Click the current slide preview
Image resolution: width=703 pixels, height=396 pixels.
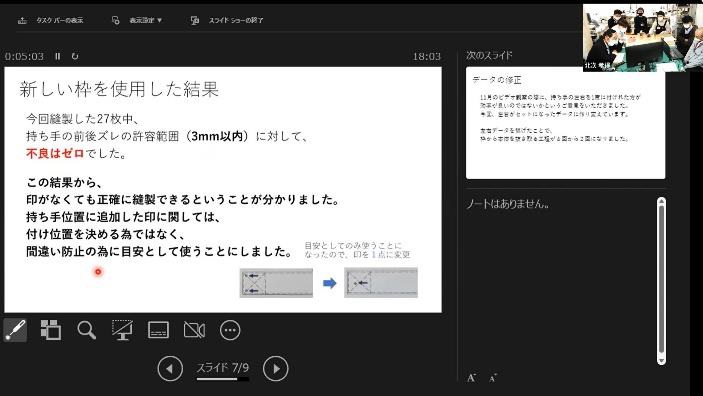(223, 190)
